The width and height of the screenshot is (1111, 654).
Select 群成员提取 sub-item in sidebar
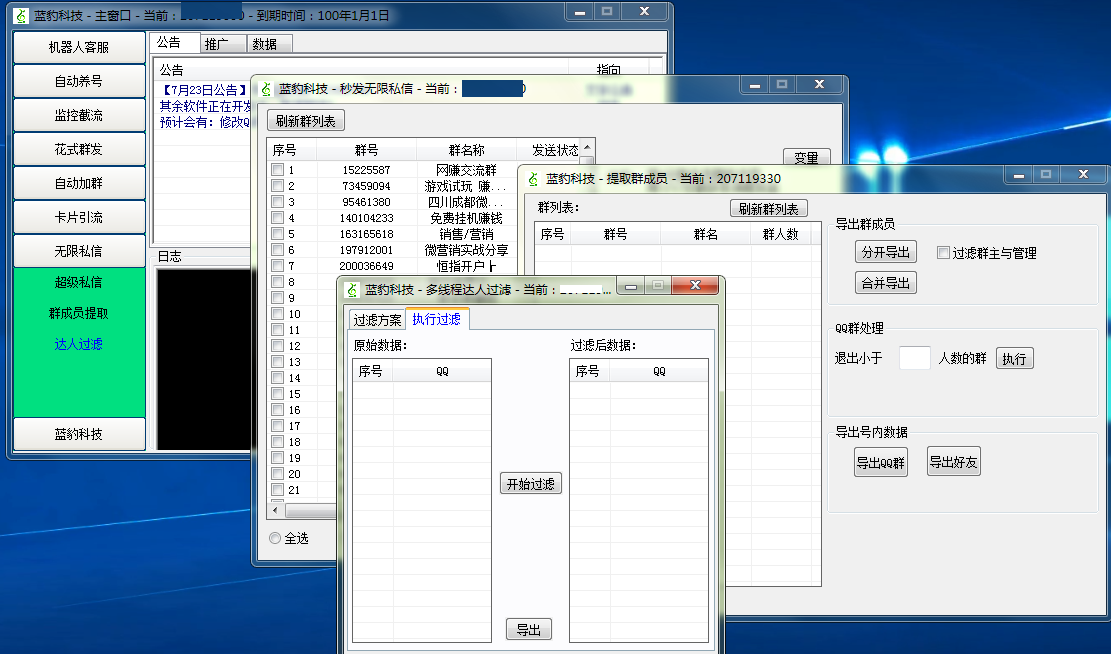79,313
